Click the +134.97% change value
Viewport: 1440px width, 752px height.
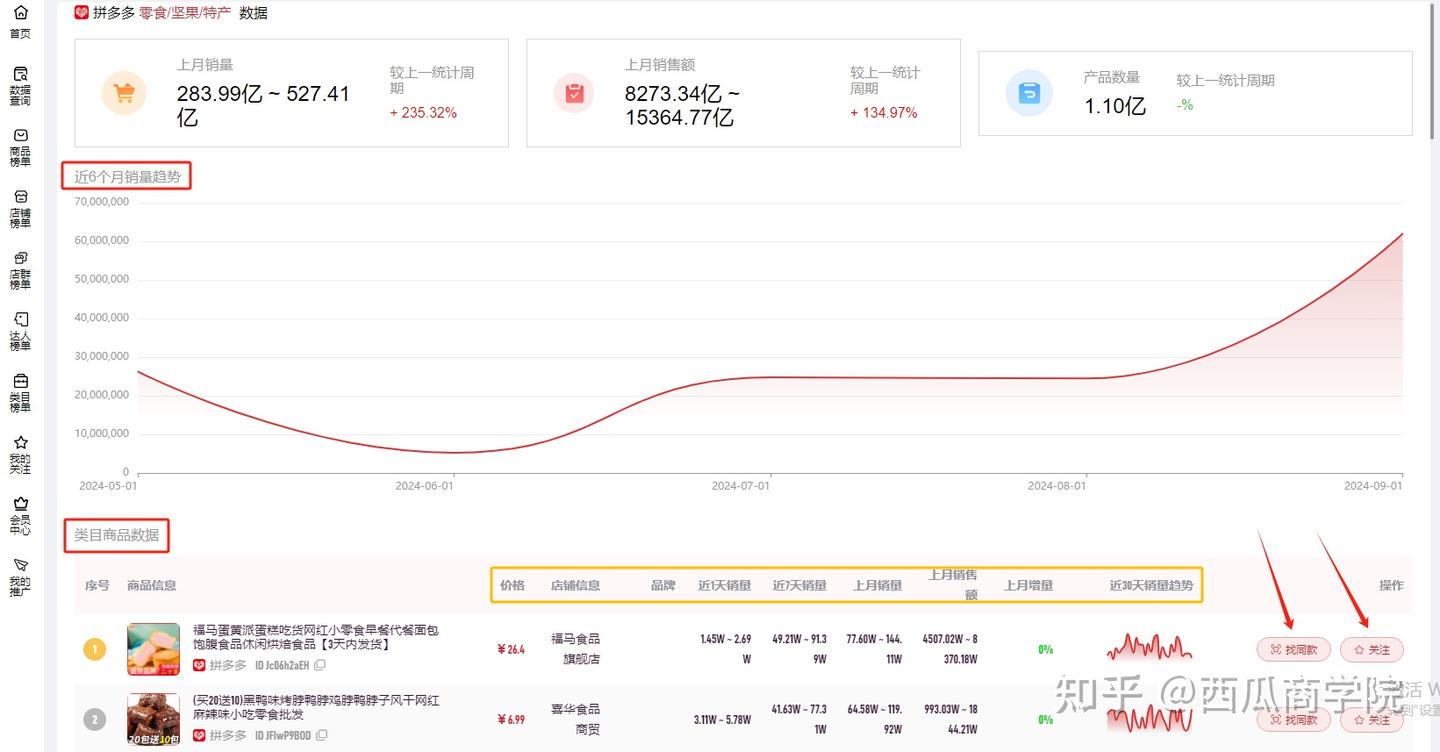point(884,113)
